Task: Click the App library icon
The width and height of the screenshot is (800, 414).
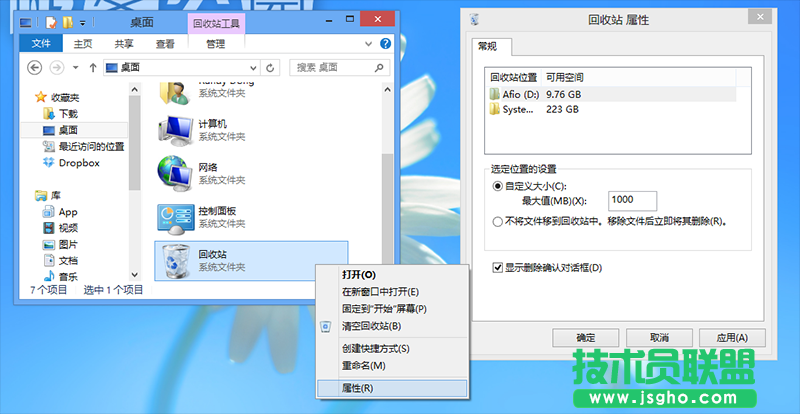Action: click(x=48, y=211)
